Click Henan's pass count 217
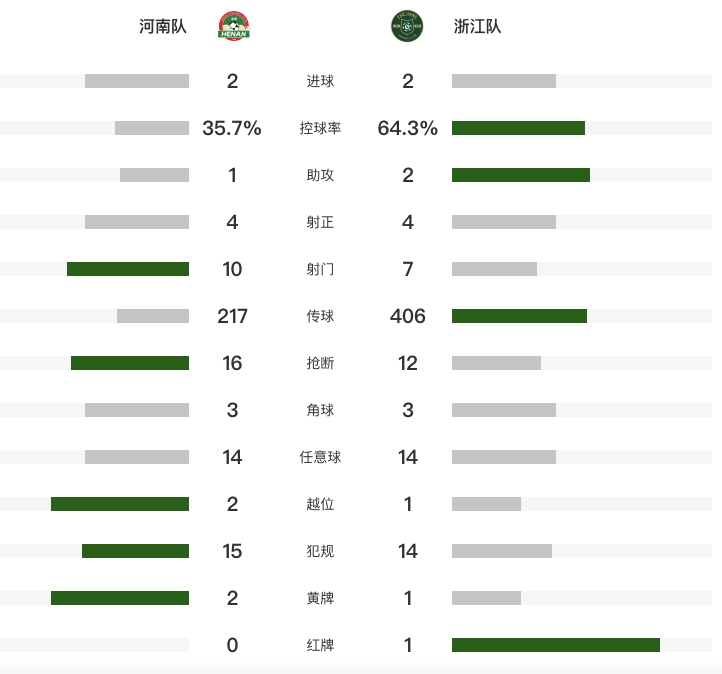The height and width of the screenshot is (674, 722). [x=233, y=316]
